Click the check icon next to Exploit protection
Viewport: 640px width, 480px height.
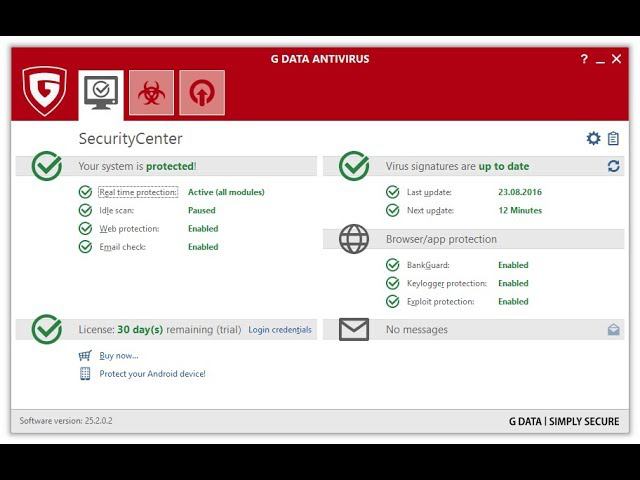click(393, 302)
